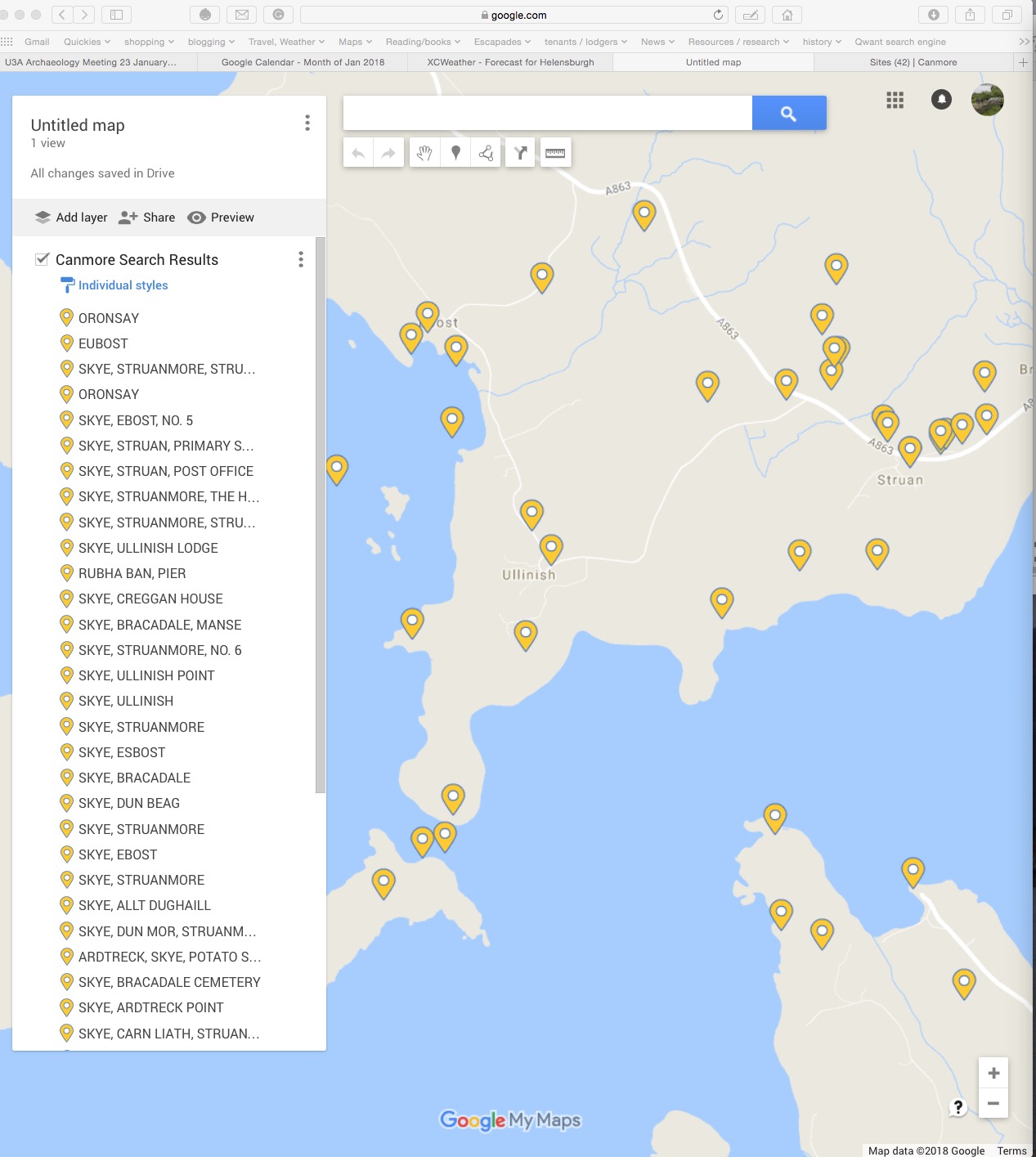1036x1157 pixels.
Task: Focus the map search input field
Action: 548,113
